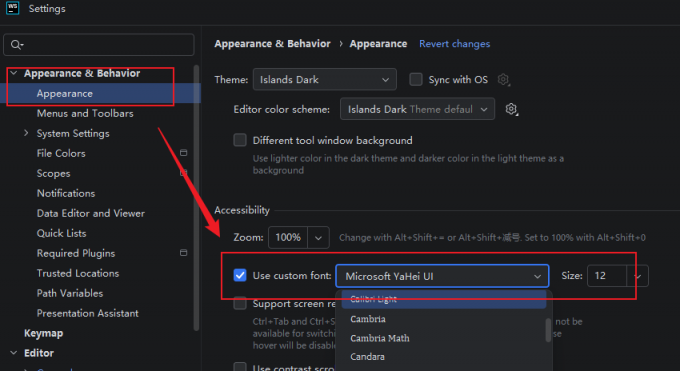Screen dimensions: 680x371
Task: Open Trusted Locations settings page
Action: (78, 273)
